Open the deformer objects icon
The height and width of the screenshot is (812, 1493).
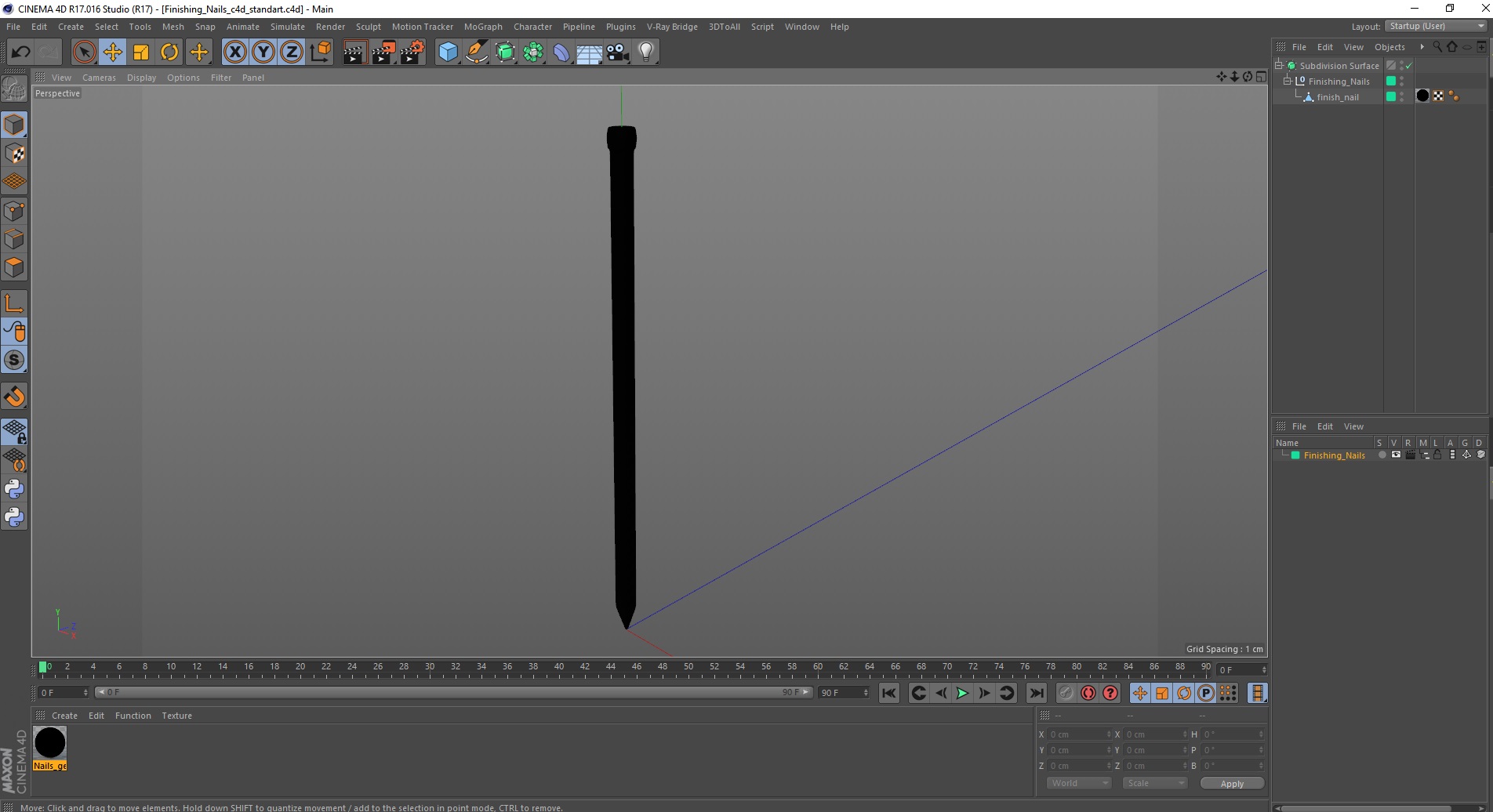[561, 53]
